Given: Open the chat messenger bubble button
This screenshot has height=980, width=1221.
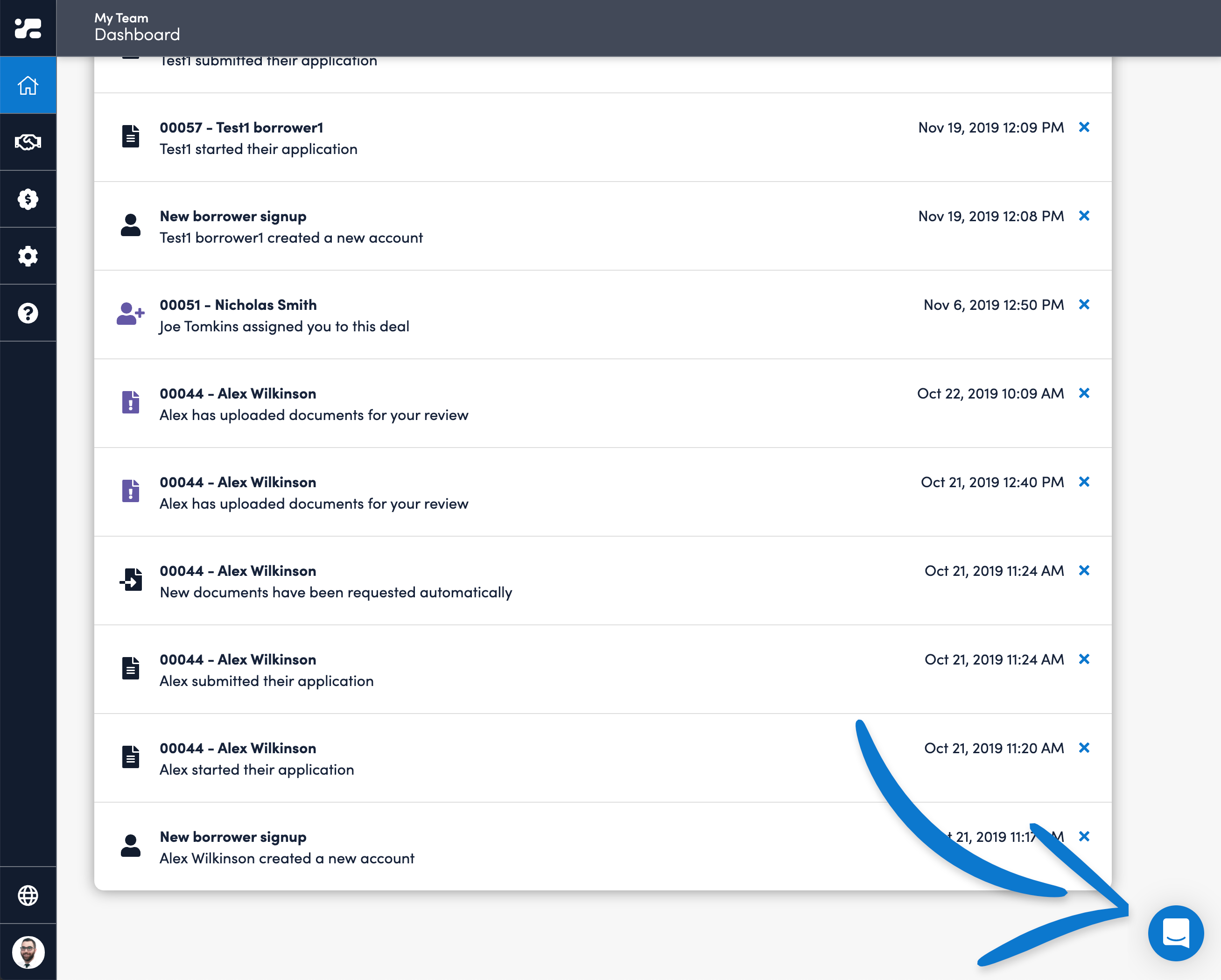Looking at the screenshot, I should [1176, 932].
